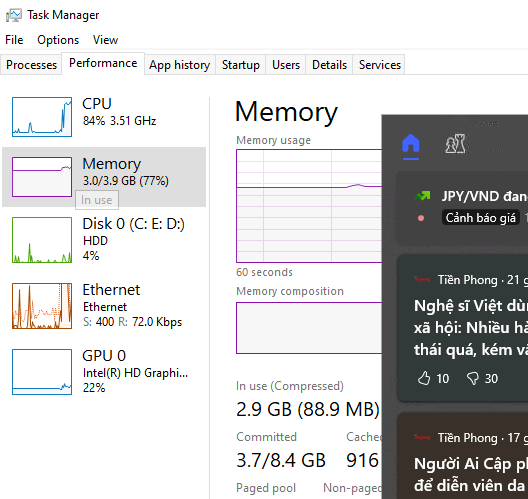Select the GPU 0 graph thumbnail
This screenshot has height=499, width=528.
click(x=42, y=372)
